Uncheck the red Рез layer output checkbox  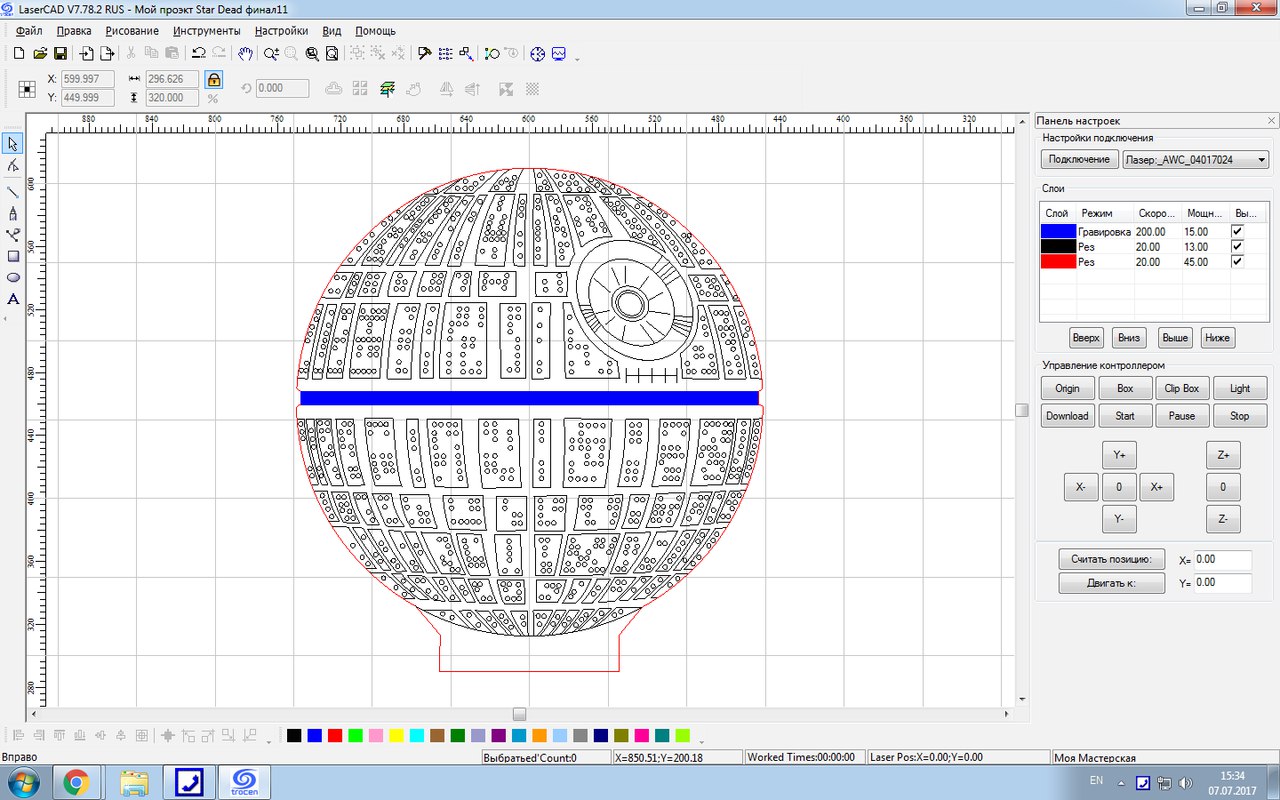1237,262
